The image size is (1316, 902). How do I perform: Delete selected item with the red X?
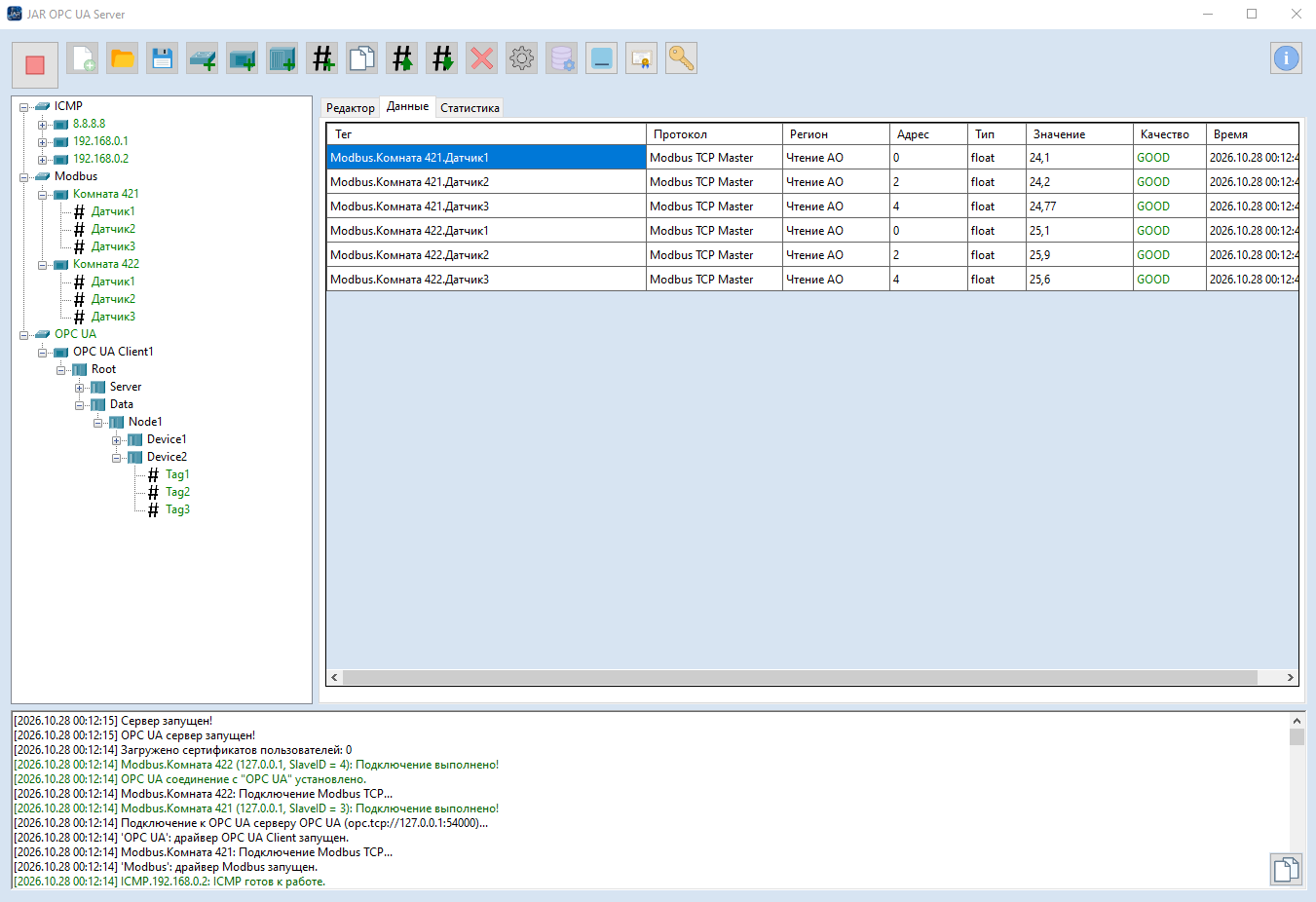(482, 58)
